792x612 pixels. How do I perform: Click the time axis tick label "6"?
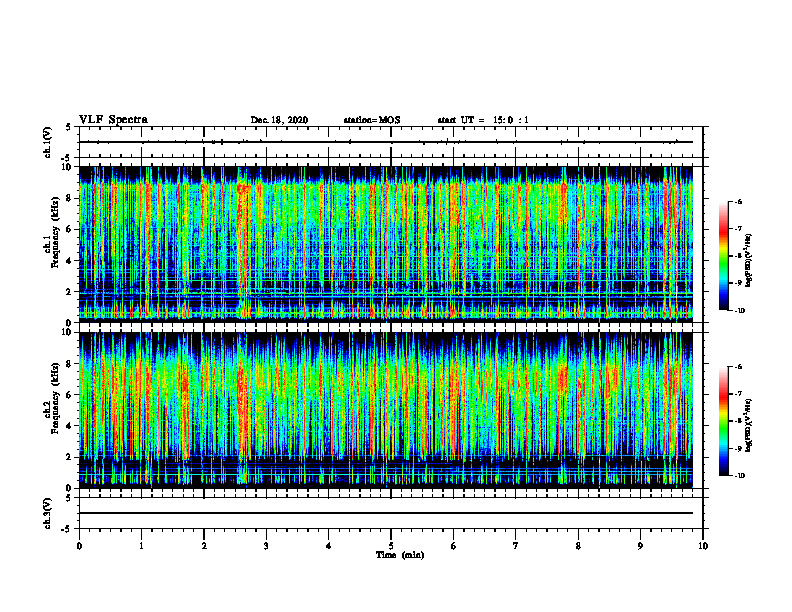click(x=454, y=546)
